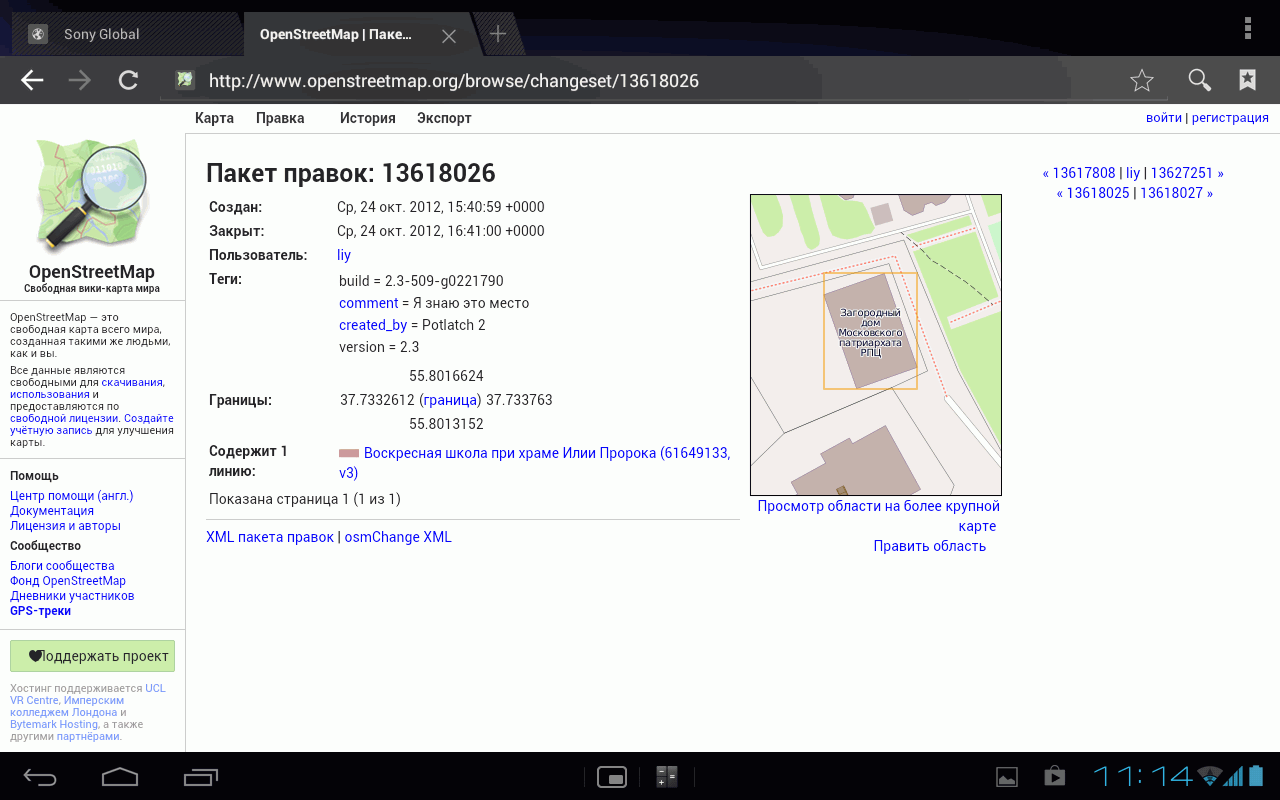Click the comment tag link
The width and height of the screenshot is (1280, 800).
pyautogui.click(x=368, y=303)
